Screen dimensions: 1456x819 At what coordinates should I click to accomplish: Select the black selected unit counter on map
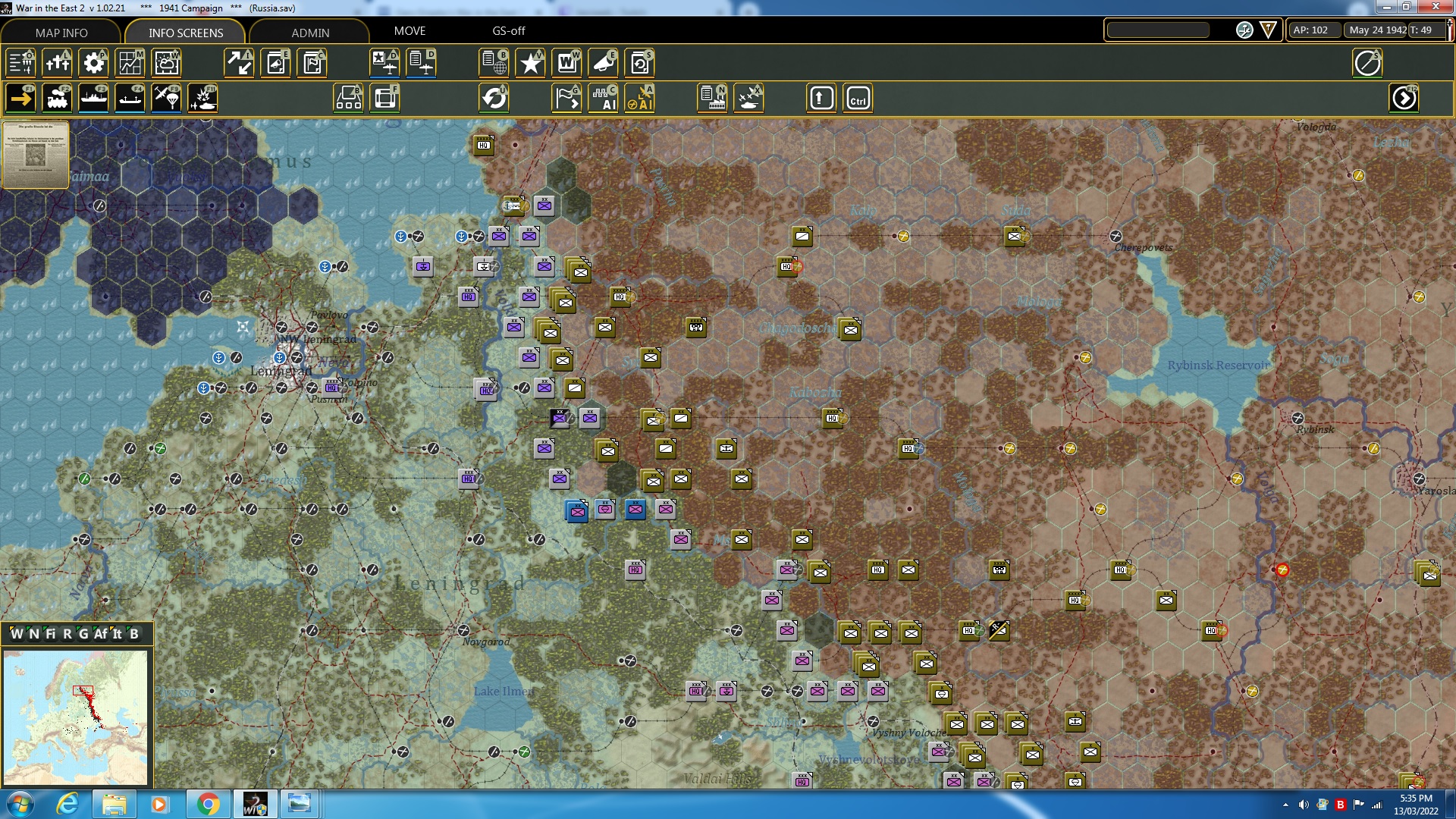[x=560, y=418]
